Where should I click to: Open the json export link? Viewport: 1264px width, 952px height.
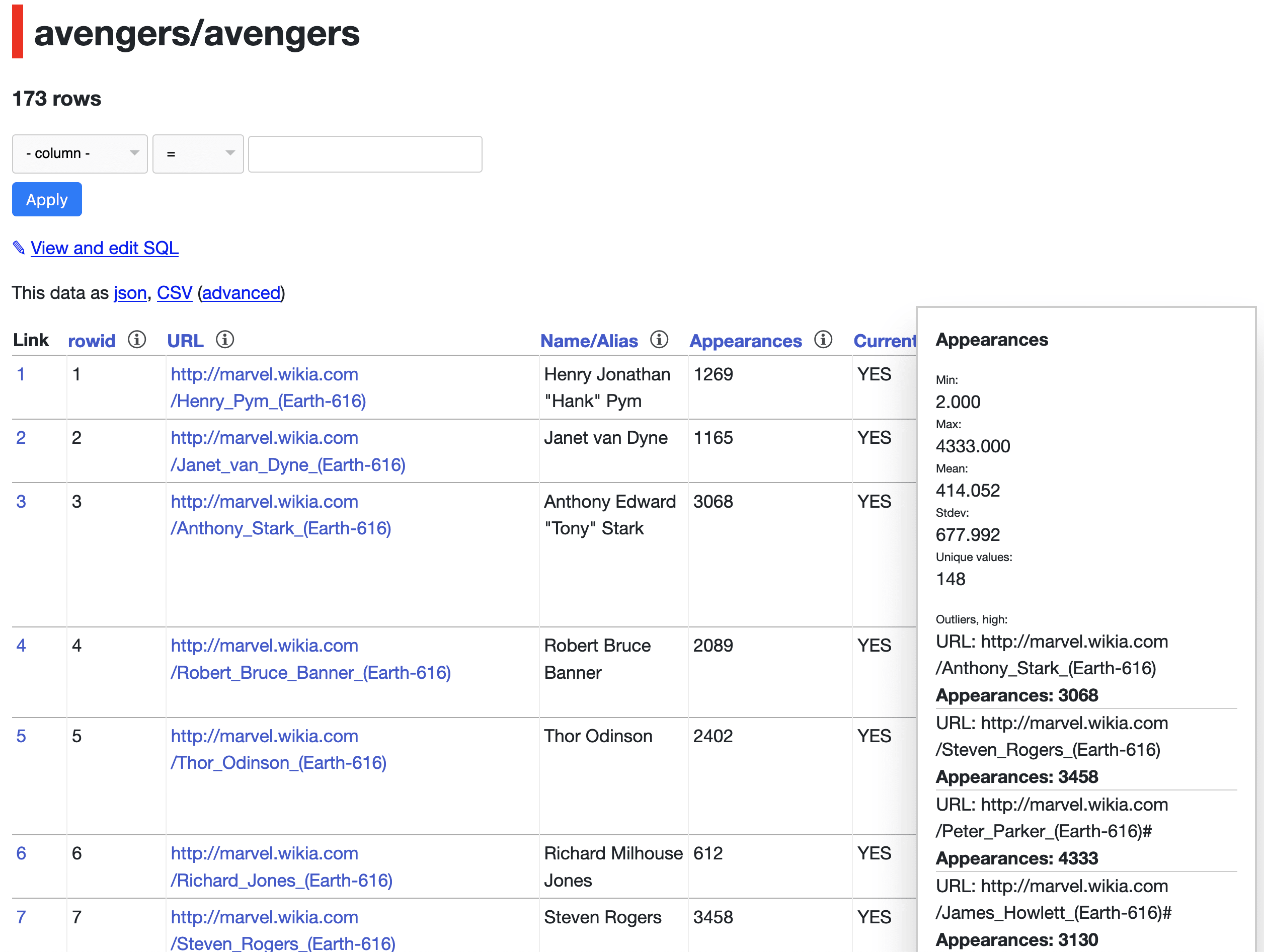130,292
